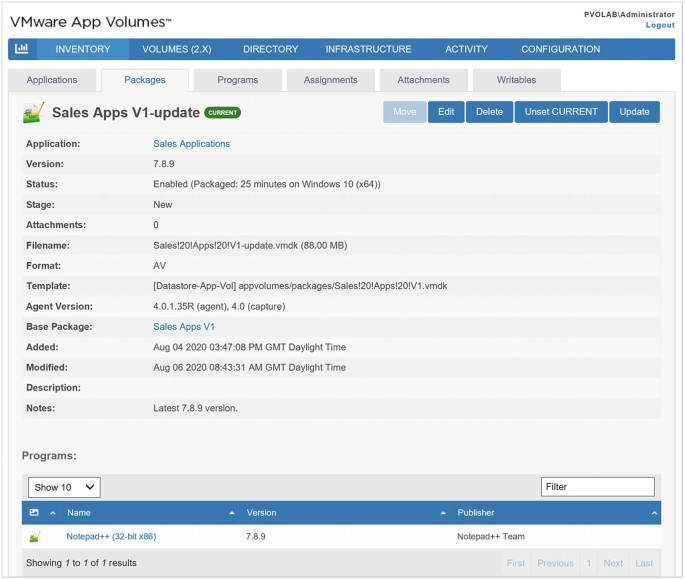
Task: Click the Next pagination button
Action: point(613,563)
